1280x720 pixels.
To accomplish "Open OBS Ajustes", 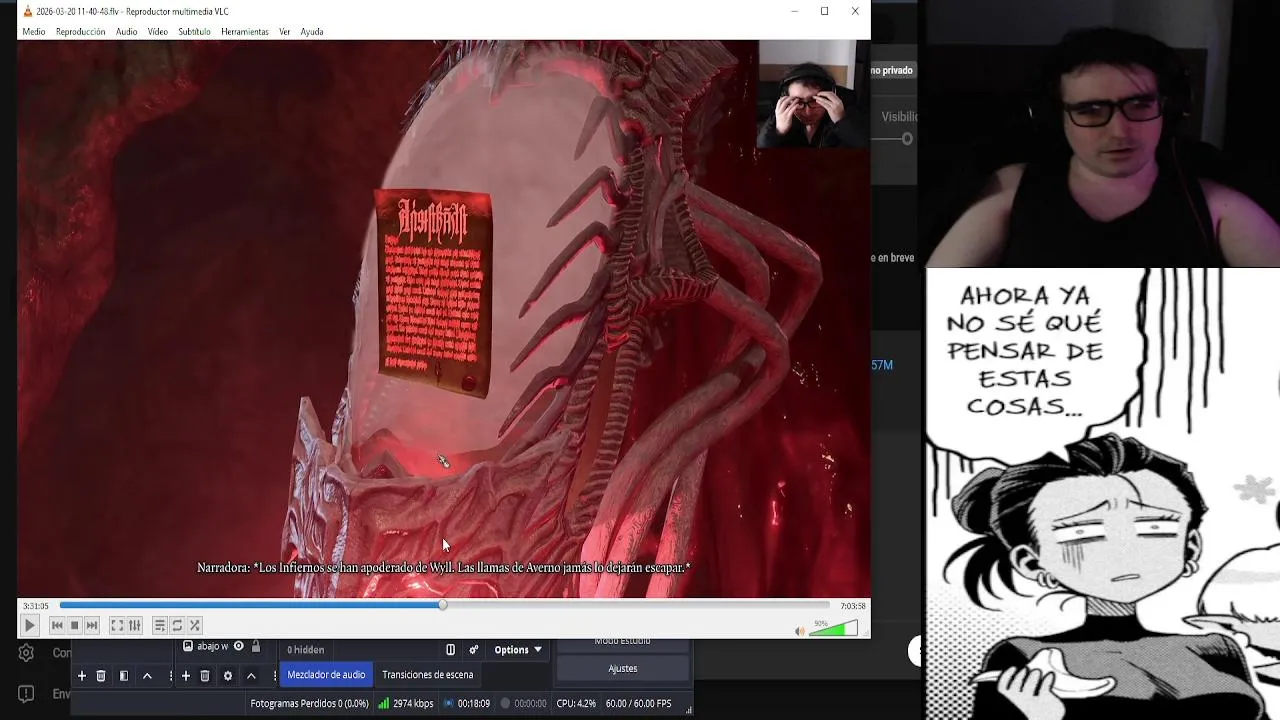I will tap(623, 669).
